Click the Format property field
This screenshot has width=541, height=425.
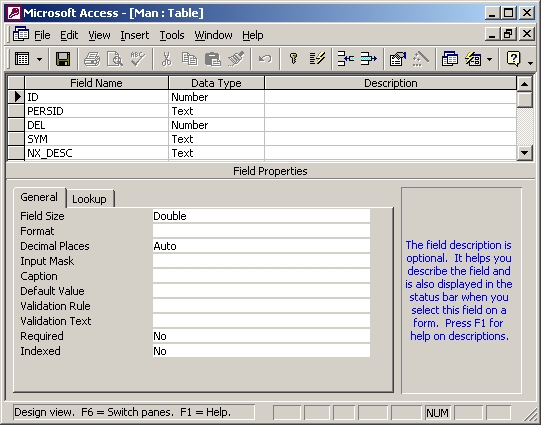(x=261, y=231)
